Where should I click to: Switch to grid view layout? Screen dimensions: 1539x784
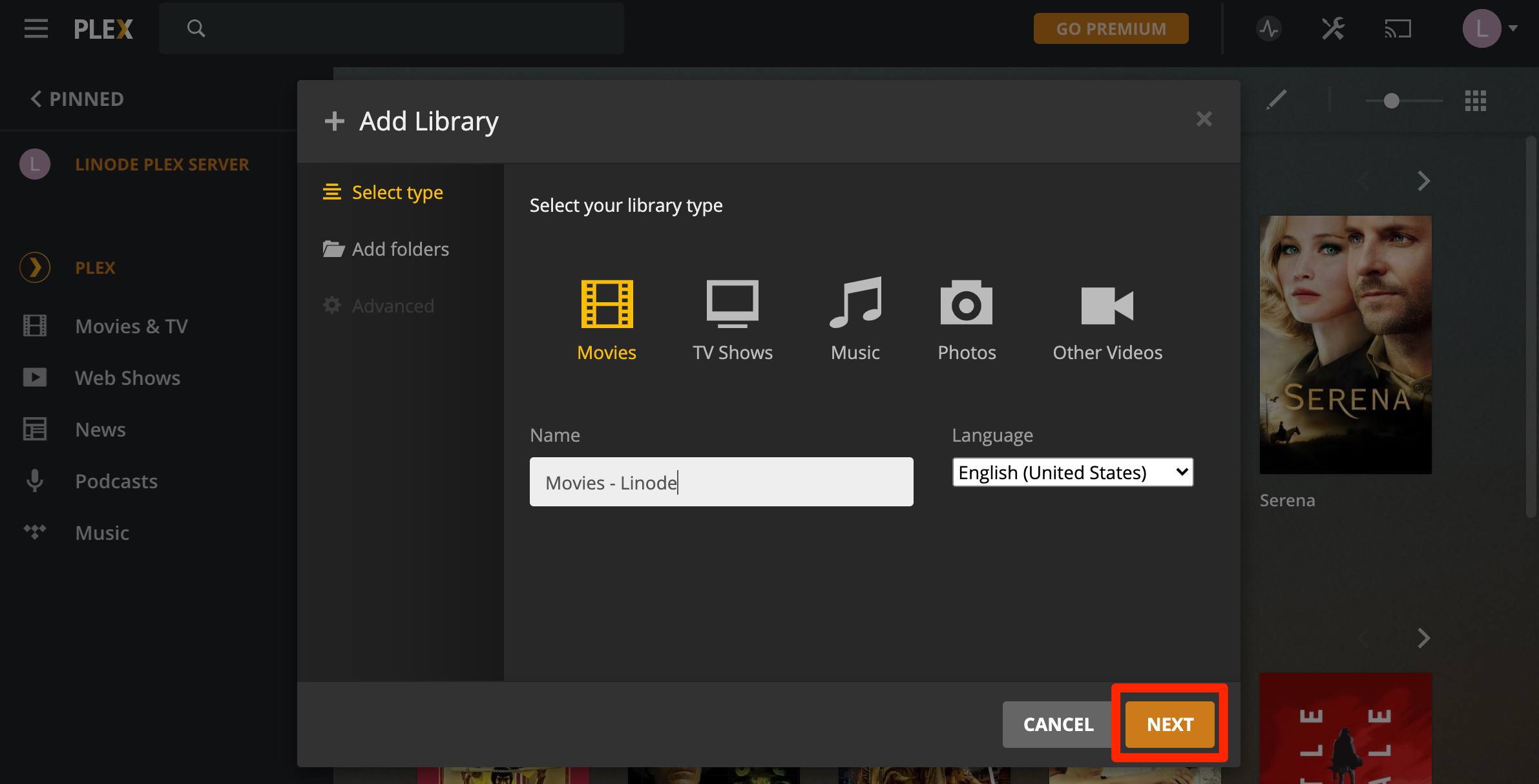[1476, 101]
